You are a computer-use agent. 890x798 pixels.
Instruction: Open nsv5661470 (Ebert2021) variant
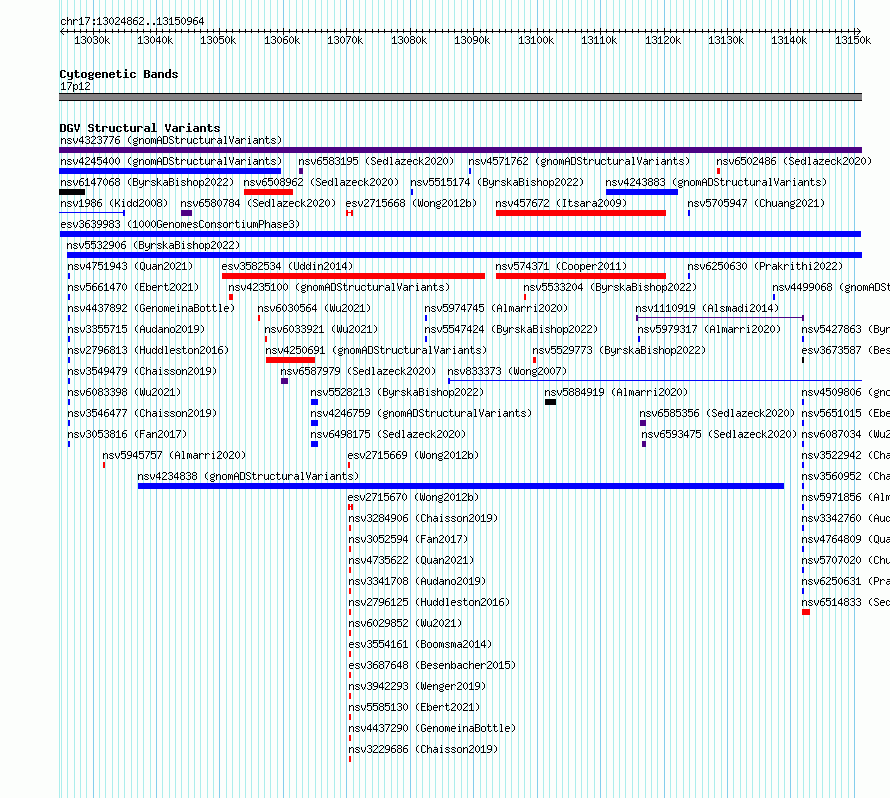(133, 287)
